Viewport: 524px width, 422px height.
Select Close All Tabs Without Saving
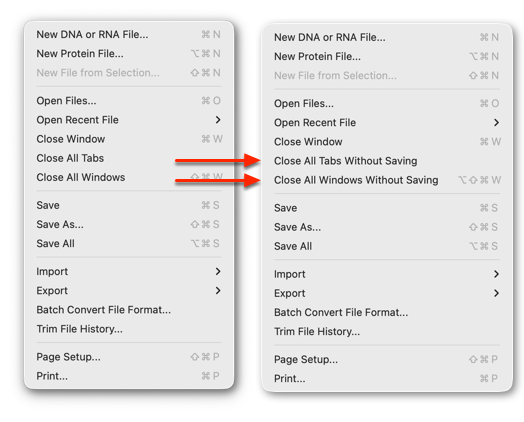coord(387,161)
